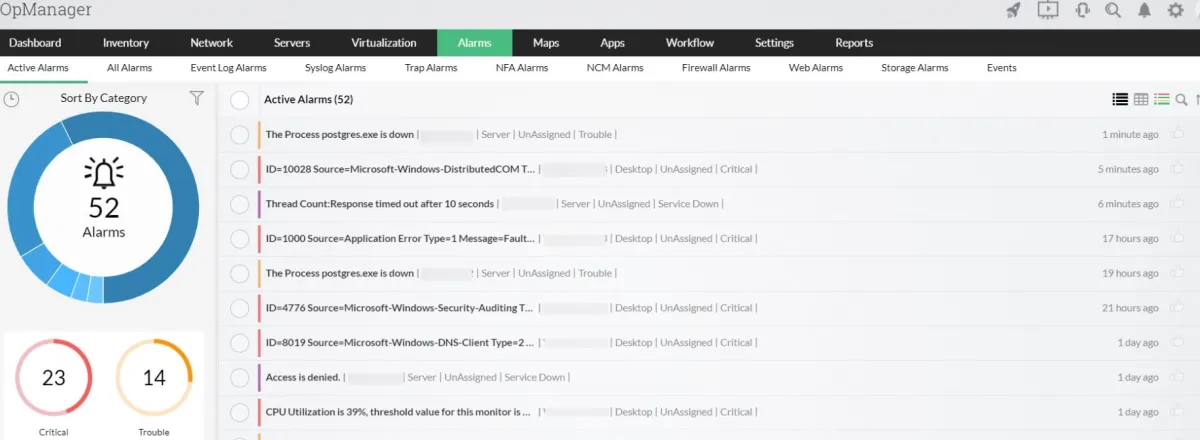Select postgres.exe alarm from 1 minute ago
The image size is (1200, 440).
(x=239, y=135)
